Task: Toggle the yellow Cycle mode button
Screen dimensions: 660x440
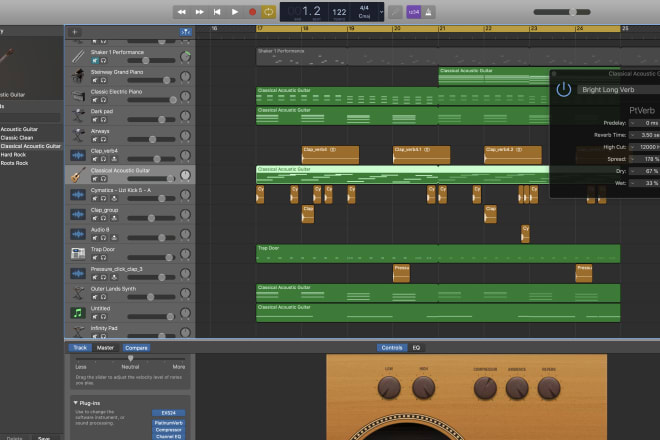Action: pos(268,12)
